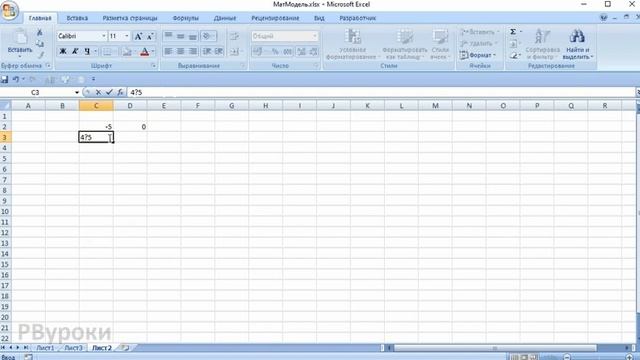Click the AutoSum sigma icon
Viewport: 640px width, 360px height.
click(513, 32)
